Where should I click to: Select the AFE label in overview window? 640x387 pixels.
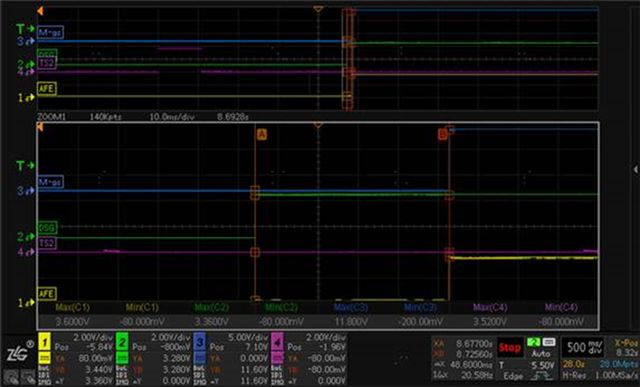point(47,89)
